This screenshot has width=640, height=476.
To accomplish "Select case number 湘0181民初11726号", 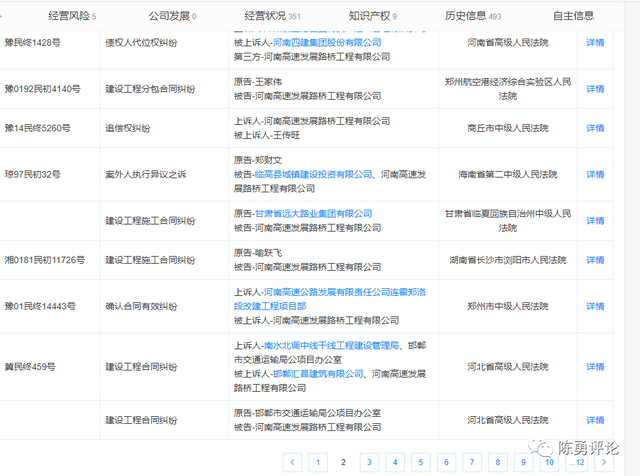I will click(x=45, y=260).
